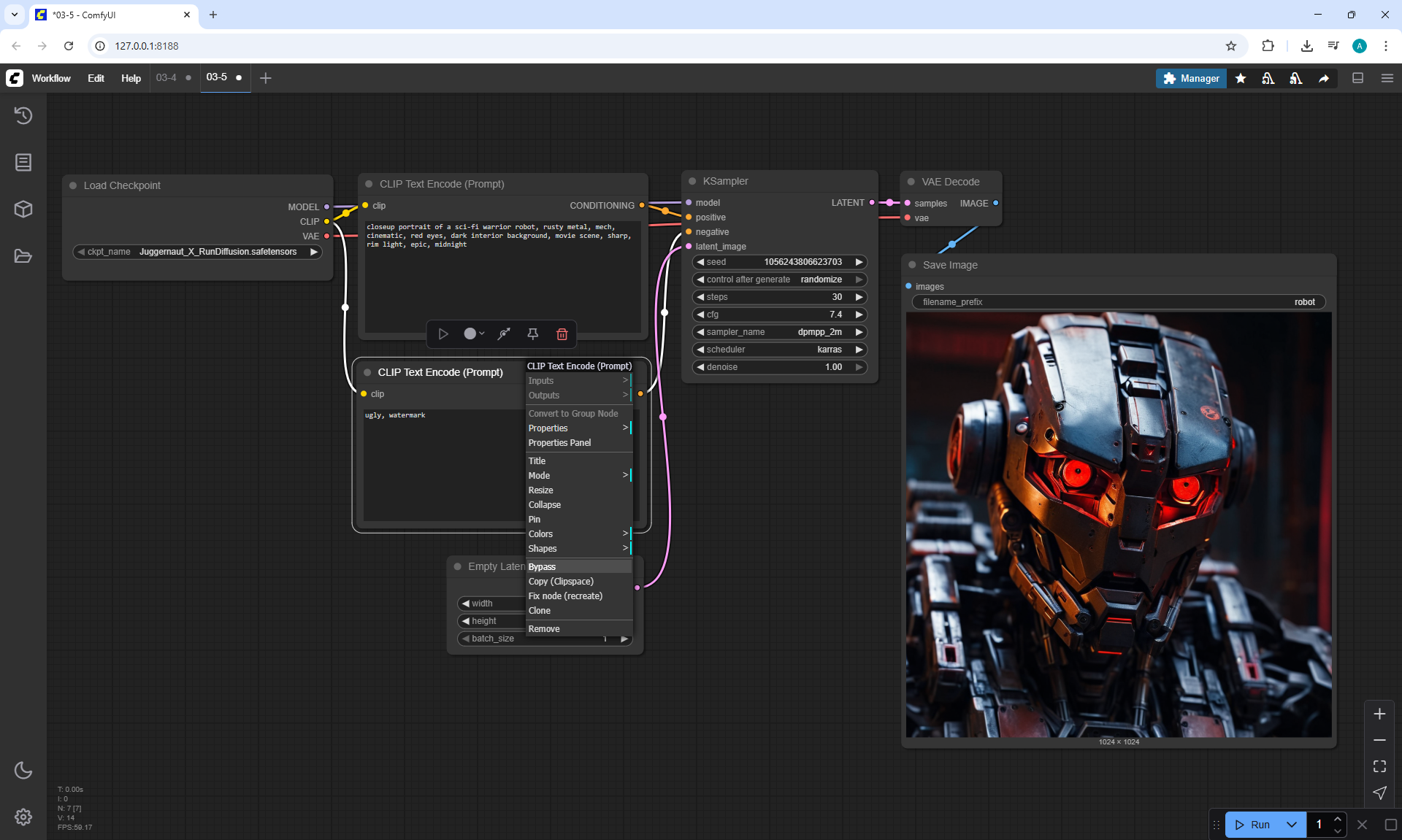1402x840 pixels.
Task: Open the settings gear icon
Action: pos(23,817)
